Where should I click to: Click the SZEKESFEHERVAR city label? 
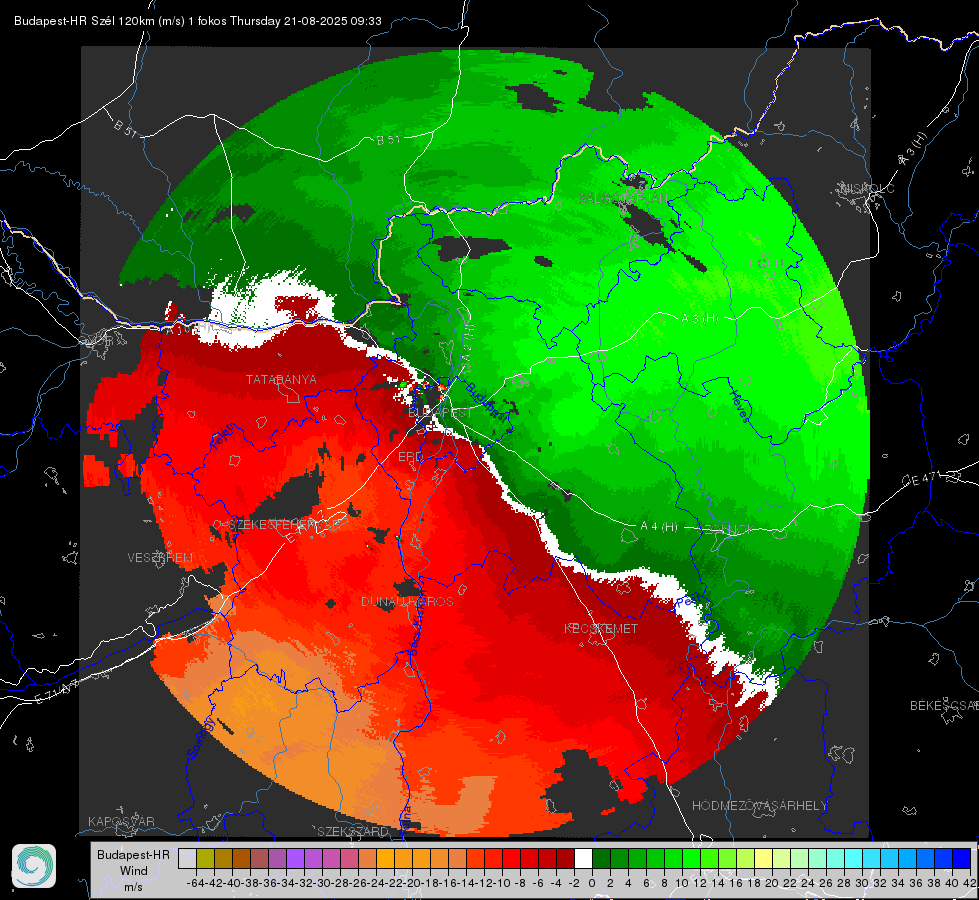tap(287, 525)
